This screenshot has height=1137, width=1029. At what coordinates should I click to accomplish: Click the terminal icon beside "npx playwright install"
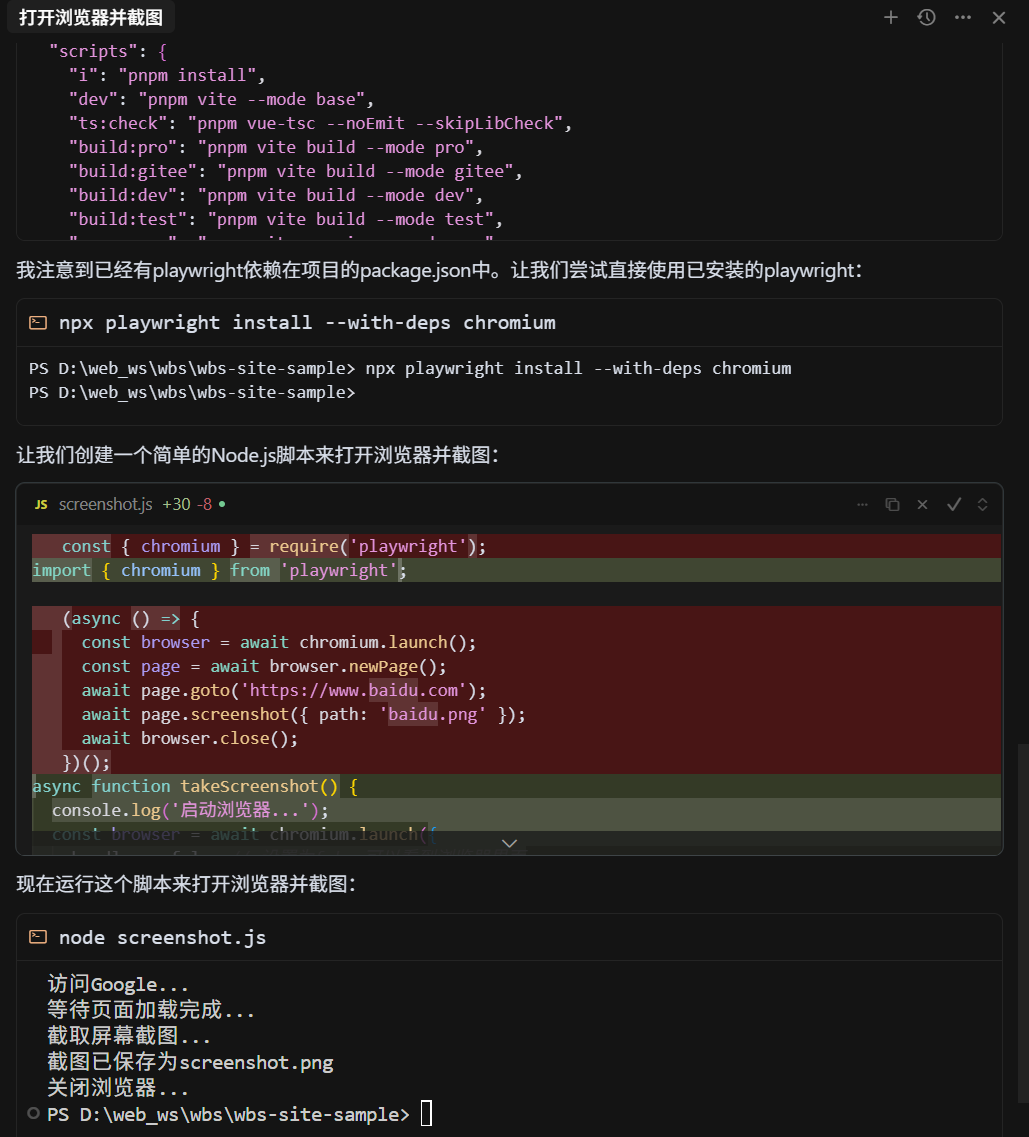pos(38,322)
